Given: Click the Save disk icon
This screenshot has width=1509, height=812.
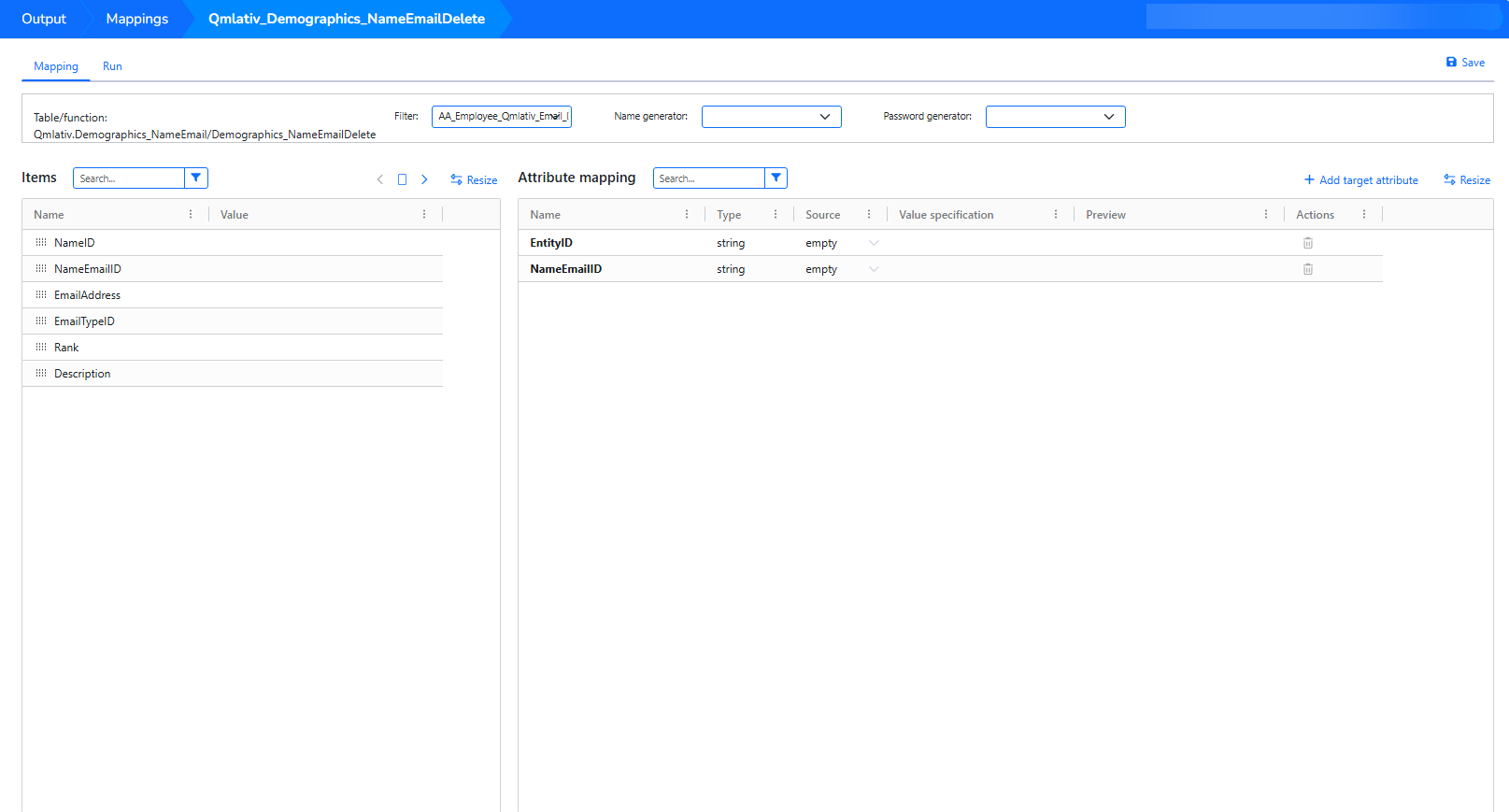Looking at the screenshot, I should pyautogui.click(x=1451, y=63).
